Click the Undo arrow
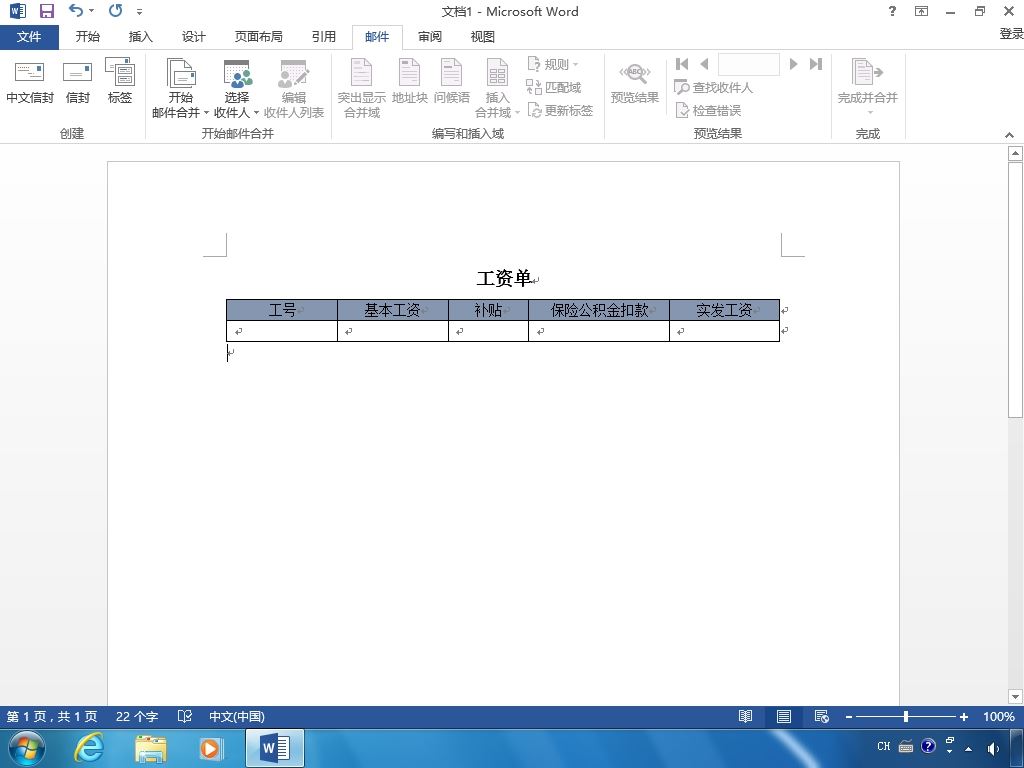Screen dimensions: 1024x768 click(76, 10)
